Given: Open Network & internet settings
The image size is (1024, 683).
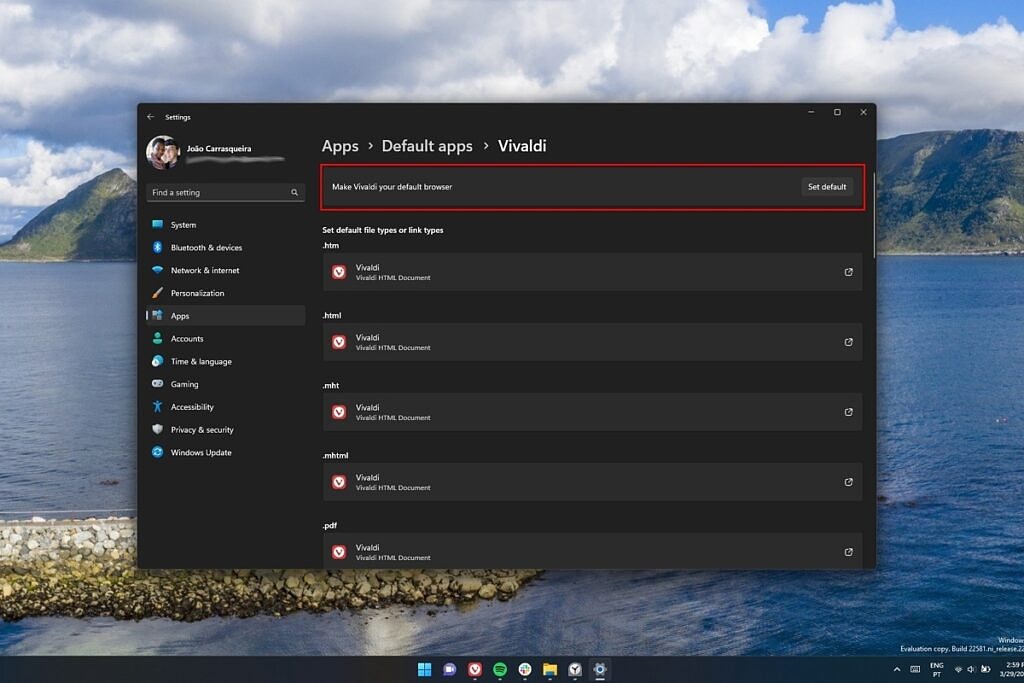Looking at the screenshot, I should coord(225,270).
